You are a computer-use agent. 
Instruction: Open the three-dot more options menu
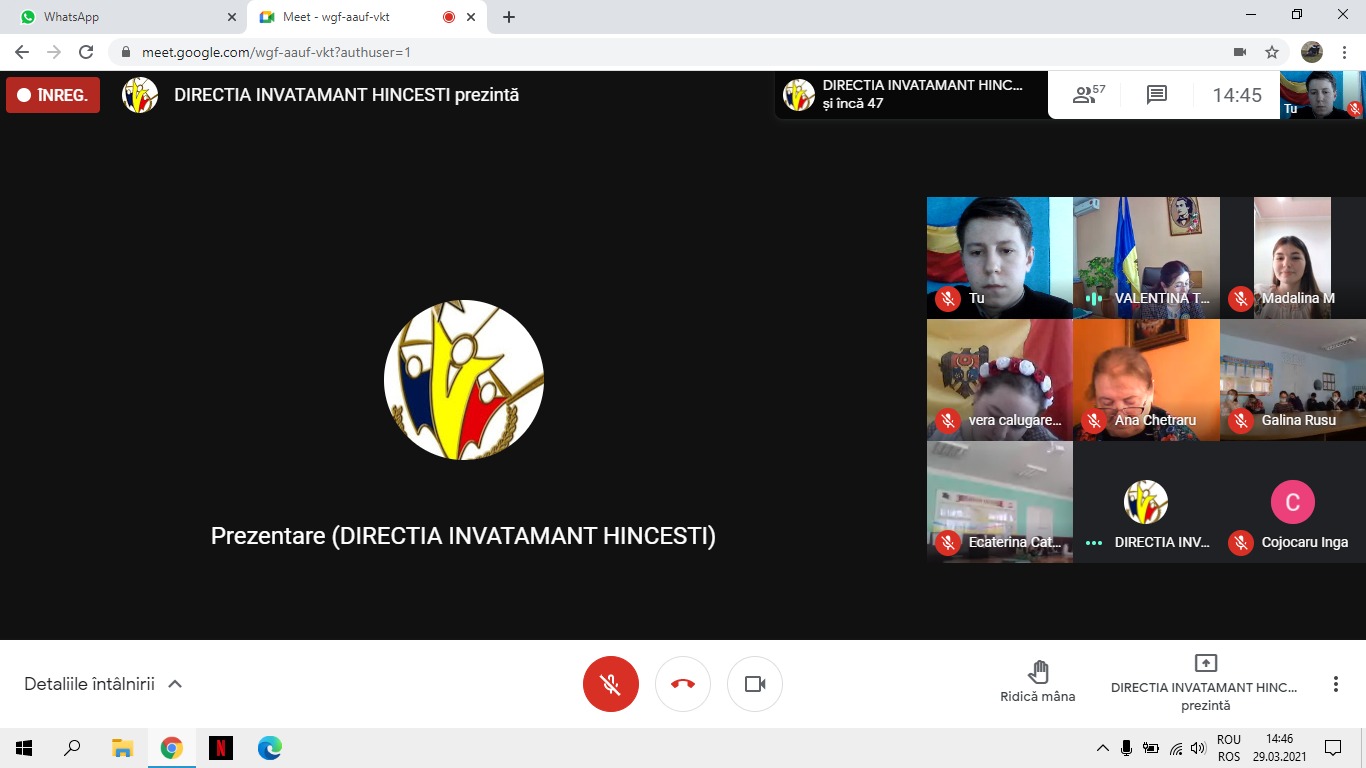click(x=1335, y=684)
